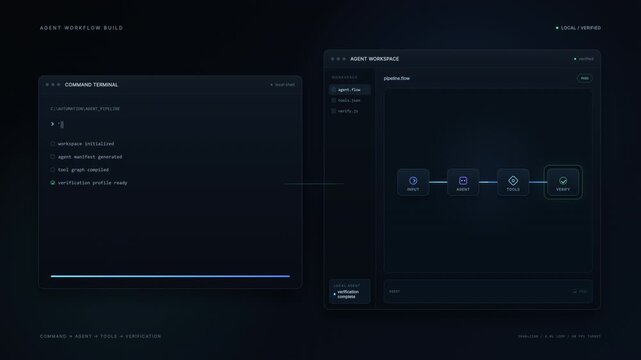This screenshot has width=641, height=360.
Task: Click 'COMMAND TERMINAL' window title
Action: tap(91, 85)
